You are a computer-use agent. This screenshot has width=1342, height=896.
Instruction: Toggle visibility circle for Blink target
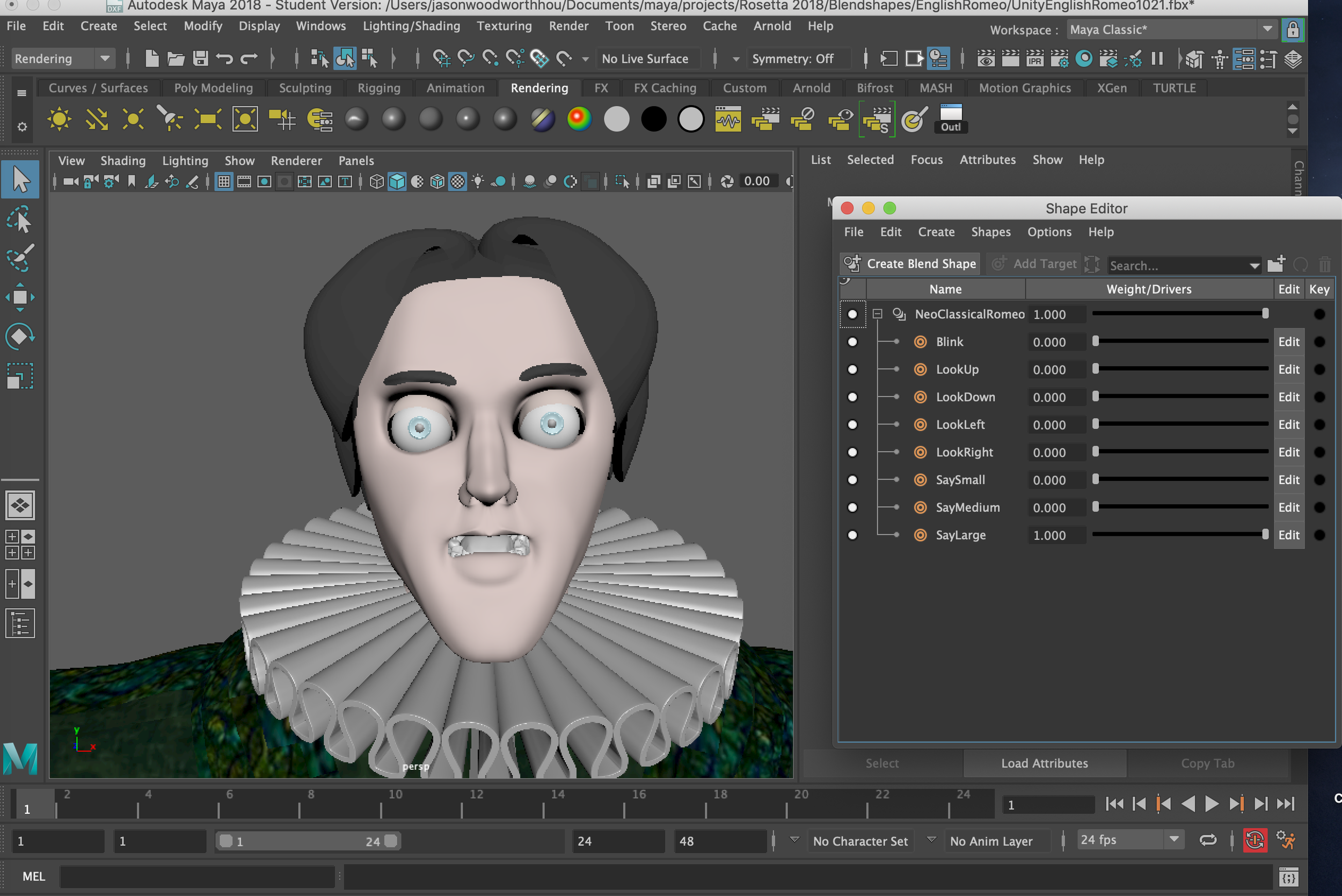(852, 342)
